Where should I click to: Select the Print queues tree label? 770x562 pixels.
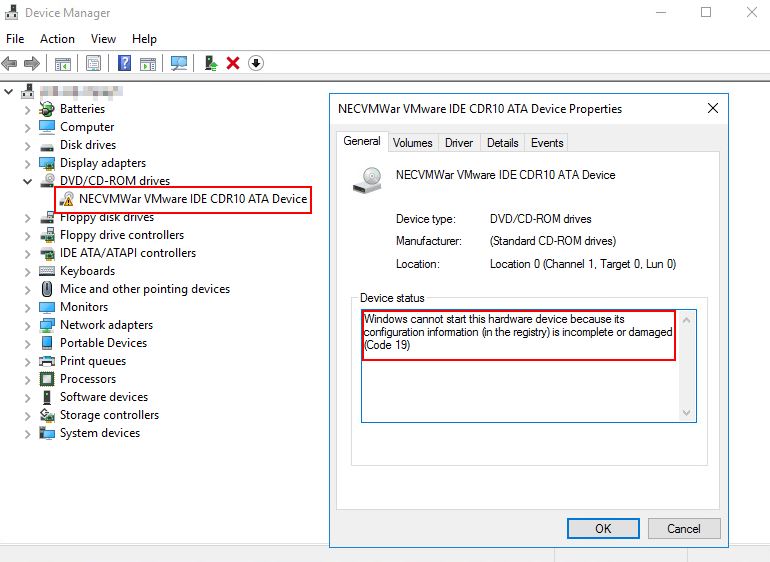point(93,361)
